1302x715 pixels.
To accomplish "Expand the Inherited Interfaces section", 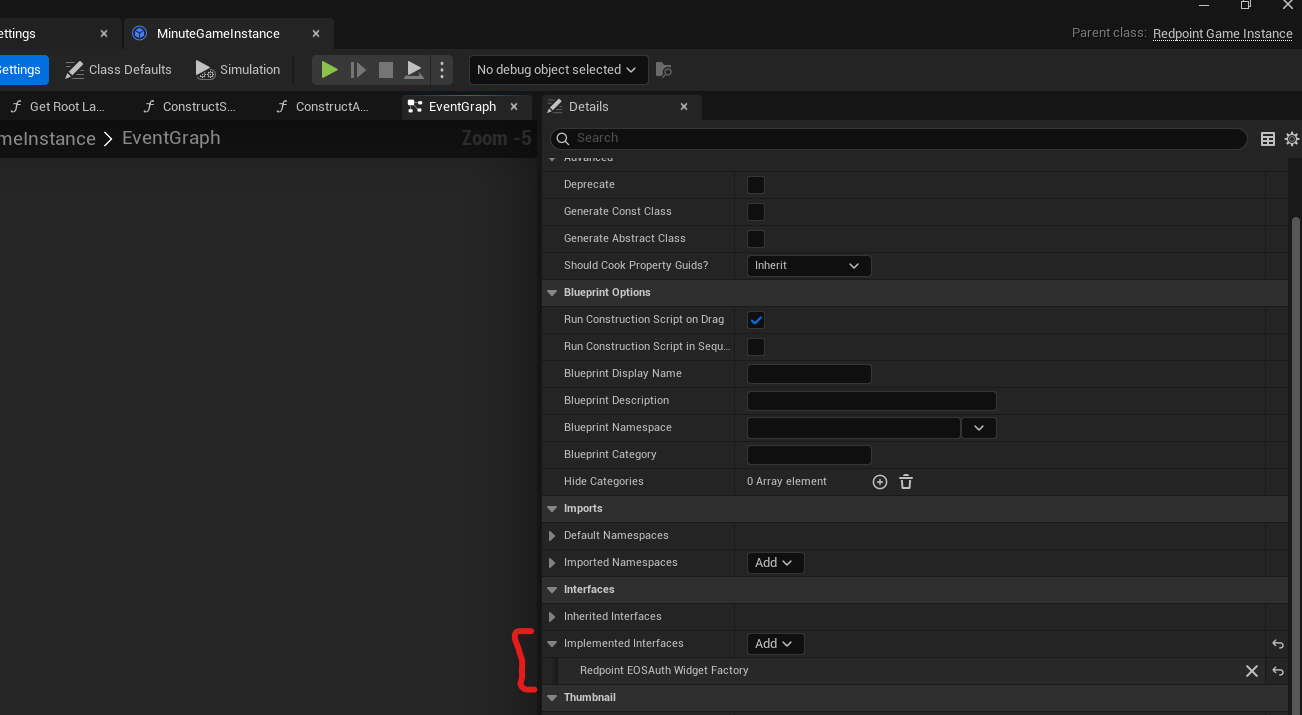I will (x=551, y=616).
